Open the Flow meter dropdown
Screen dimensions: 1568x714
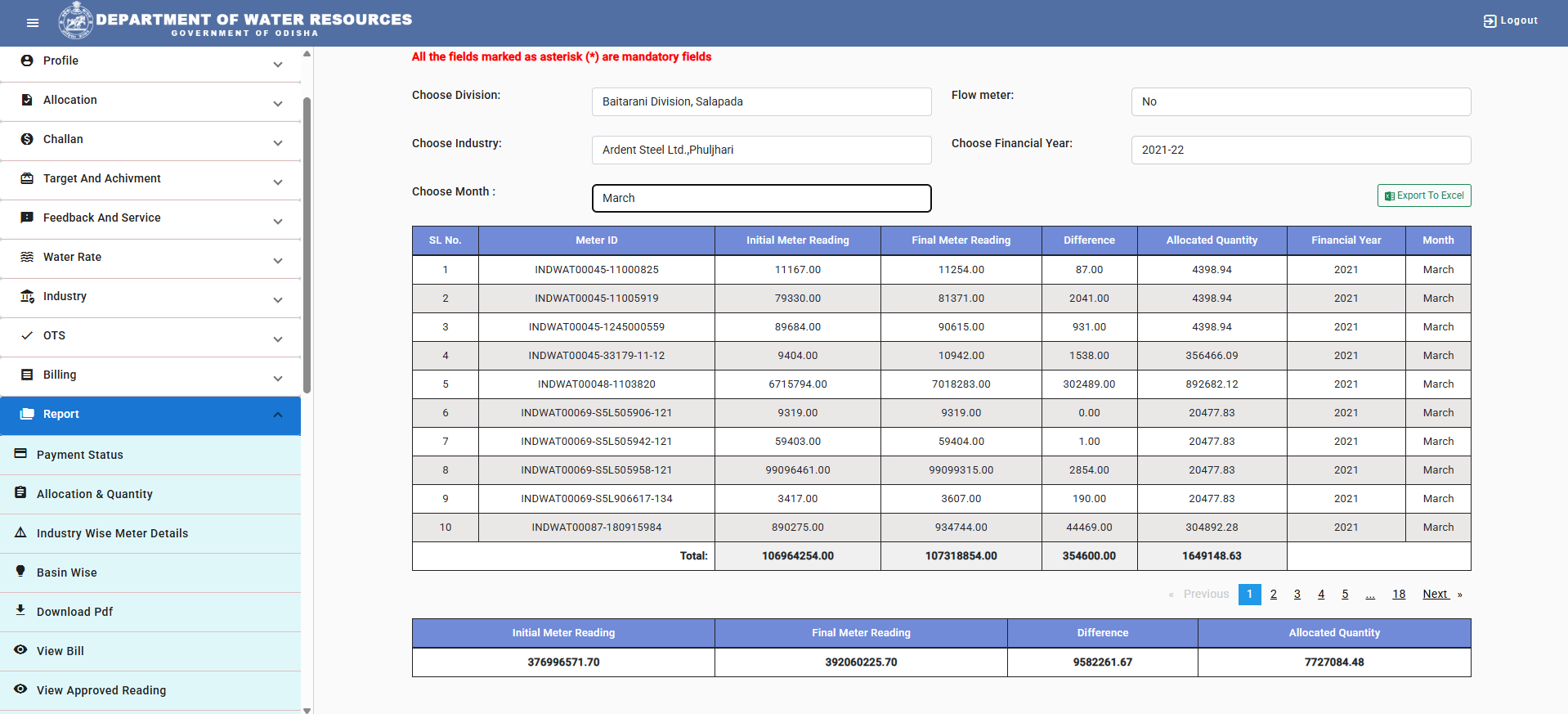click(1301, 101)
